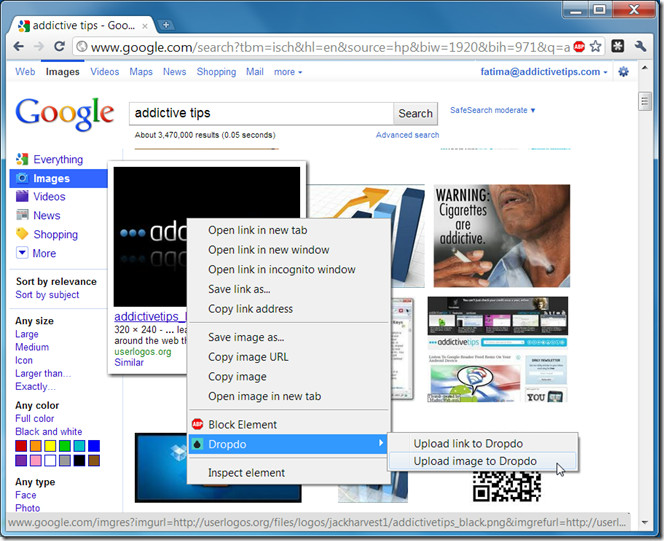Viewport: 664px width, 541px height.
Task: Open the Advanced search link
Action: click(x=407, y=135)
